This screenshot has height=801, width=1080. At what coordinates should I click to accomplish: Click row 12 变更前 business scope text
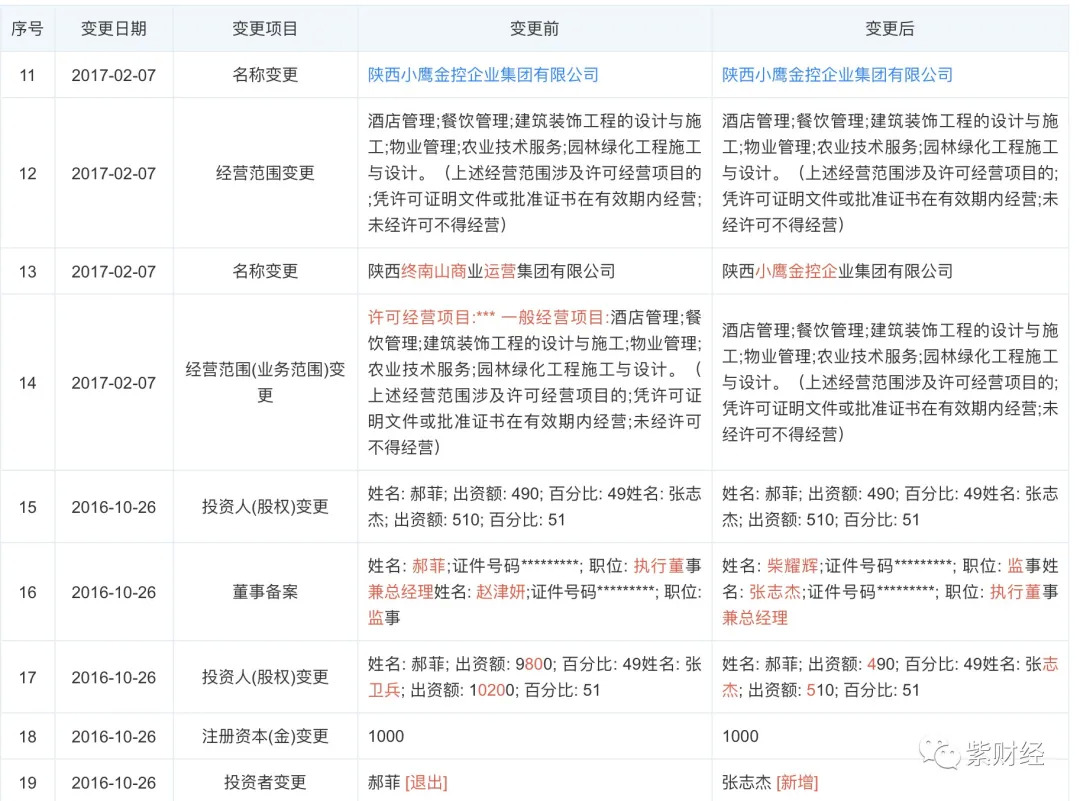(x=534, y=174)
